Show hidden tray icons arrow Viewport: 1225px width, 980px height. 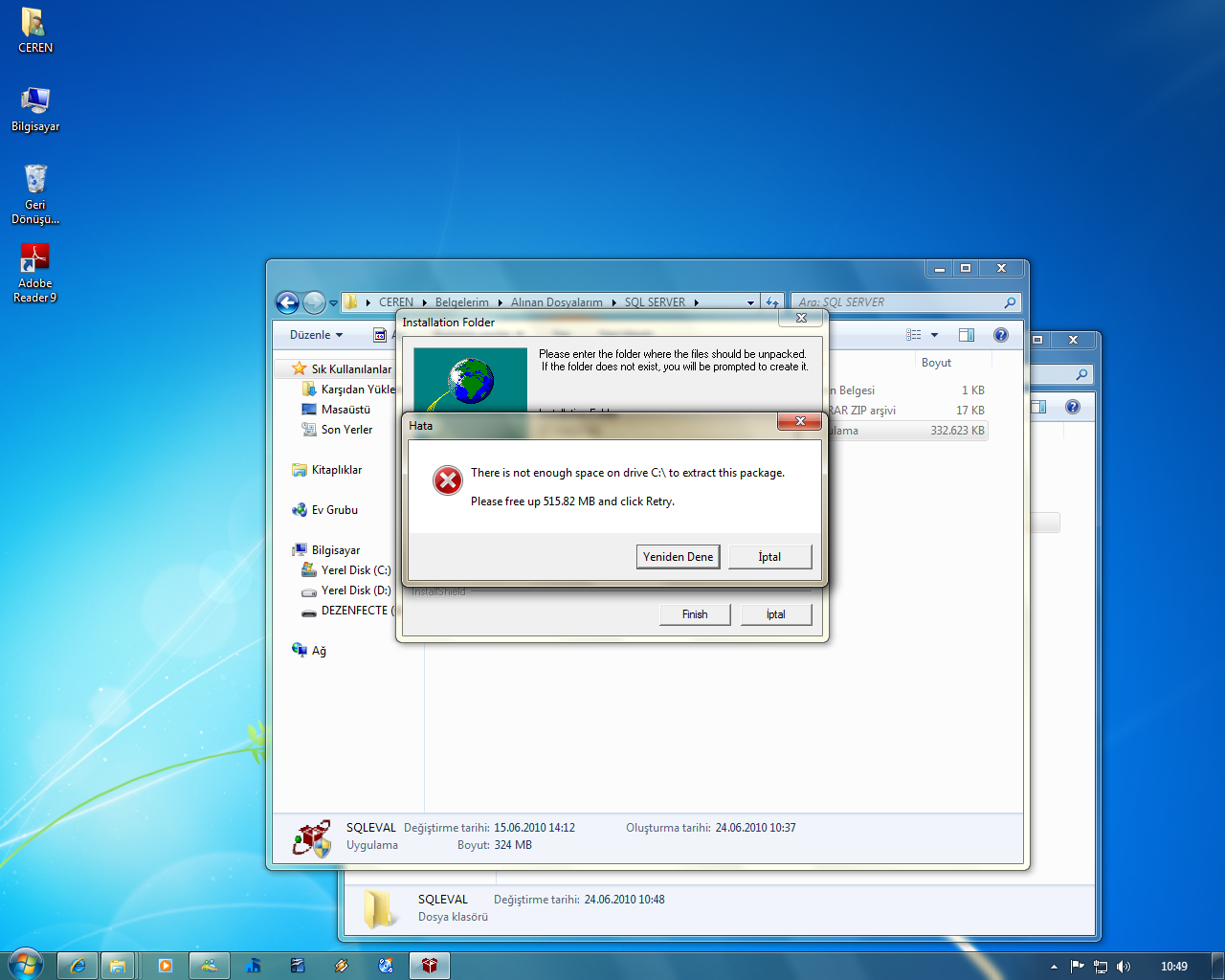pos(1054,967)
